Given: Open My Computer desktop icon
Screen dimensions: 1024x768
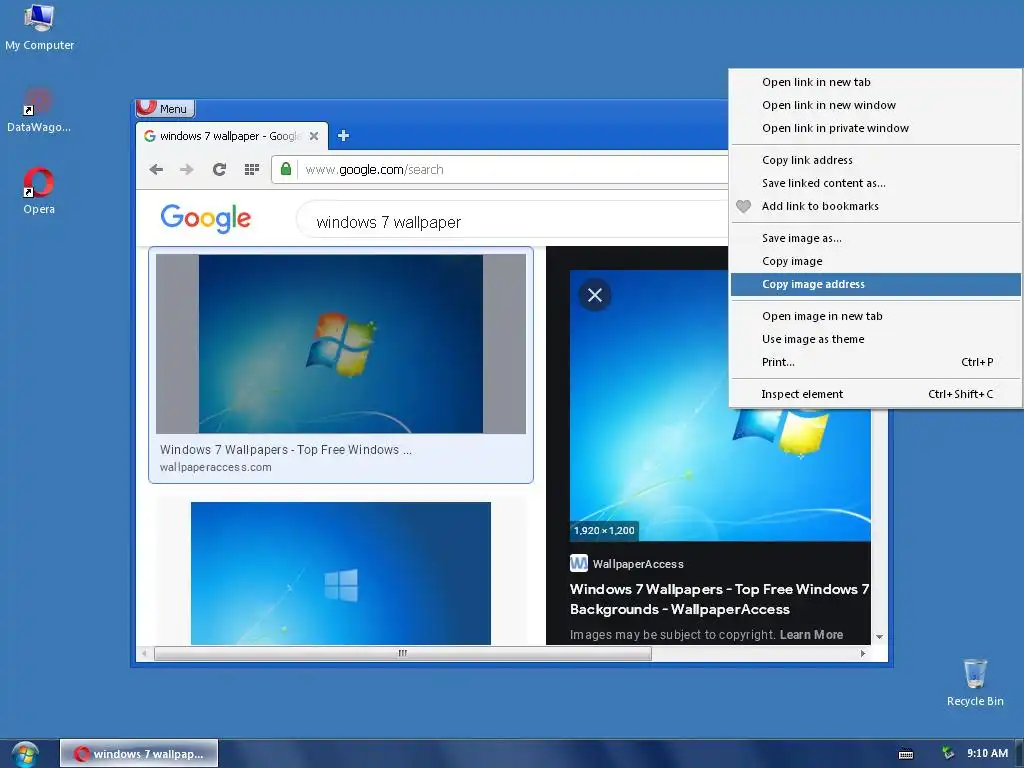Looking at the screenshot, I should click(x=39, y=27).
